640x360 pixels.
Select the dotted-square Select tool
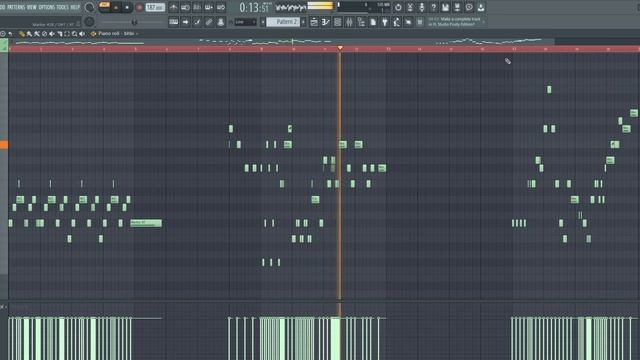[67, 33]
